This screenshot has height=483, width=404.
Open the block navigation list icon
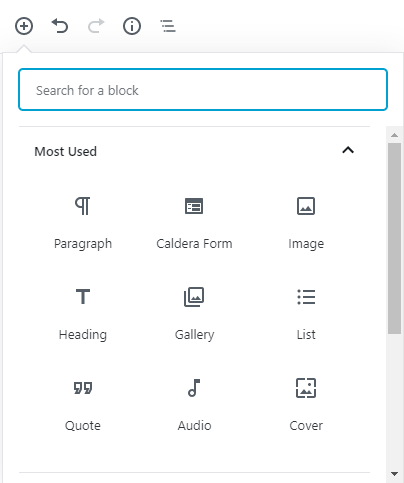[x=168, y=26]
